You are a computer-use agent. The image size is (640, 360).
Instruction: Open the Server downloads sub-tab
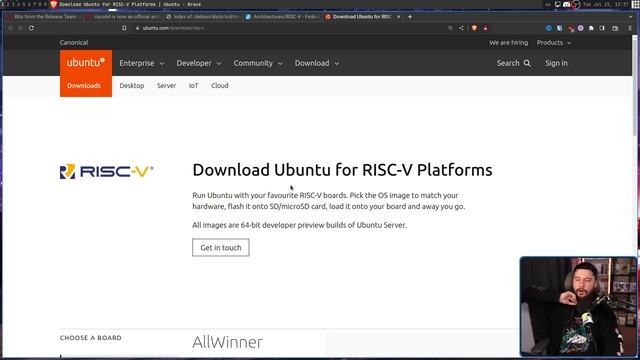(x=167, y=86)
